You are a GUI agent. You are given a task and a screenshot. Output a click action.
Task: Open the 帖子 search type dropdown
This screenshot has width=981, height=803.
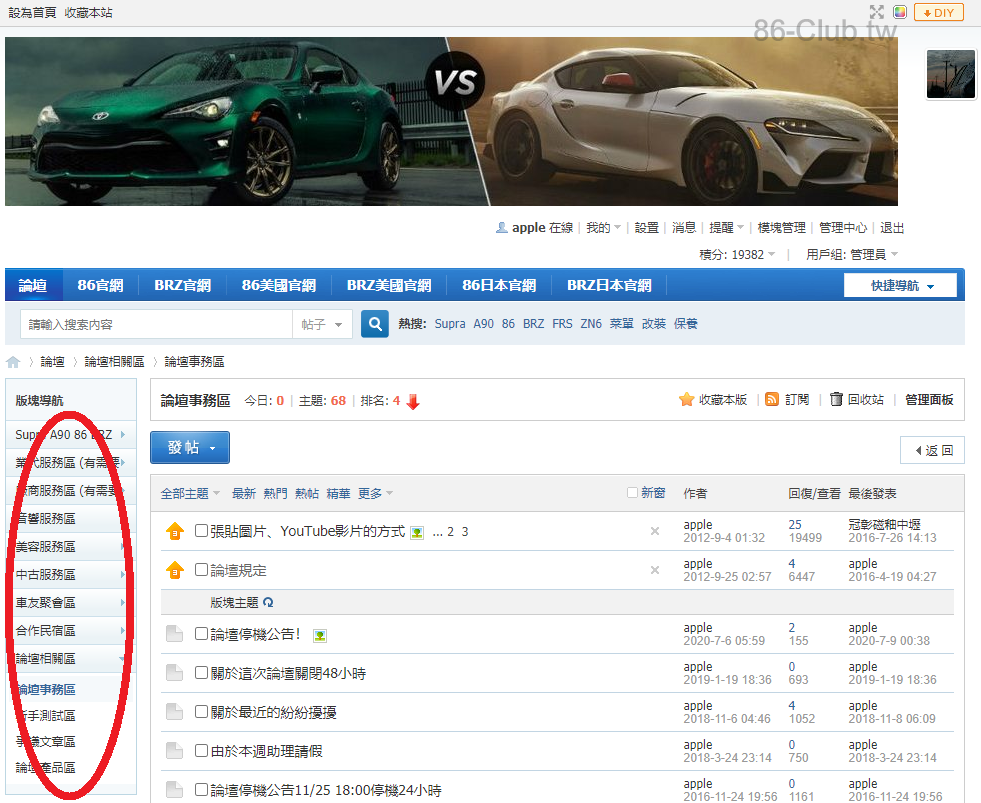point(322,324)
